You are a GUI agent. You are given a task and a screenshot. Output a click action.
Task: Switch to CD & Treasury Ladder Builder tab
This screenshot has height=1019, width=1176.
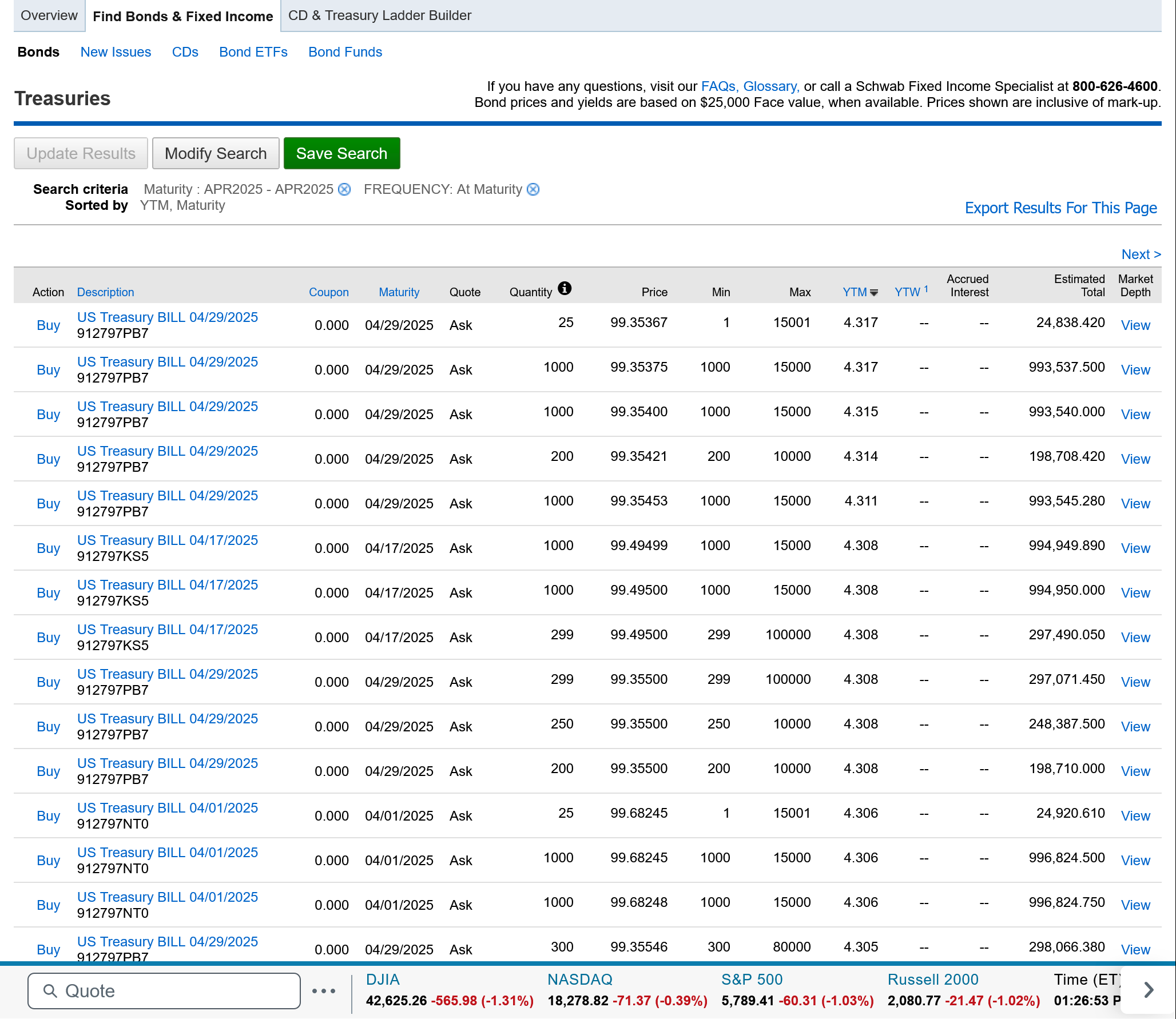pos(379,15)
